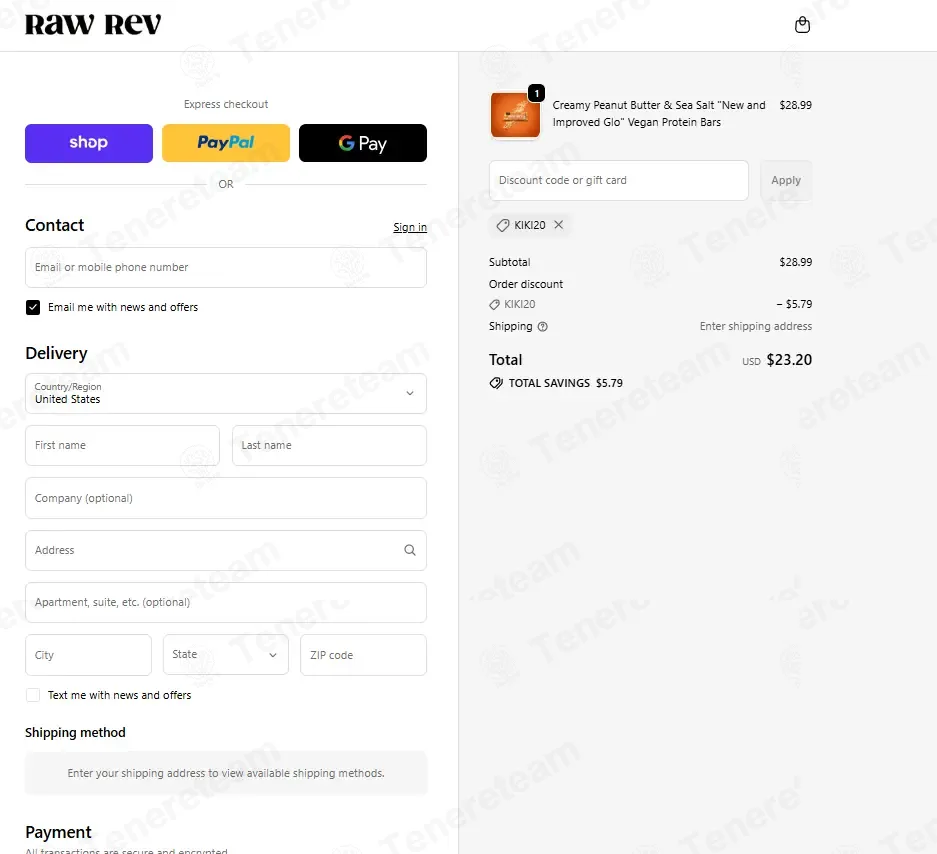Viewport: 937px width, 854px height.
Task: Click the product quantity badge
Action: [x=536, y=93]
